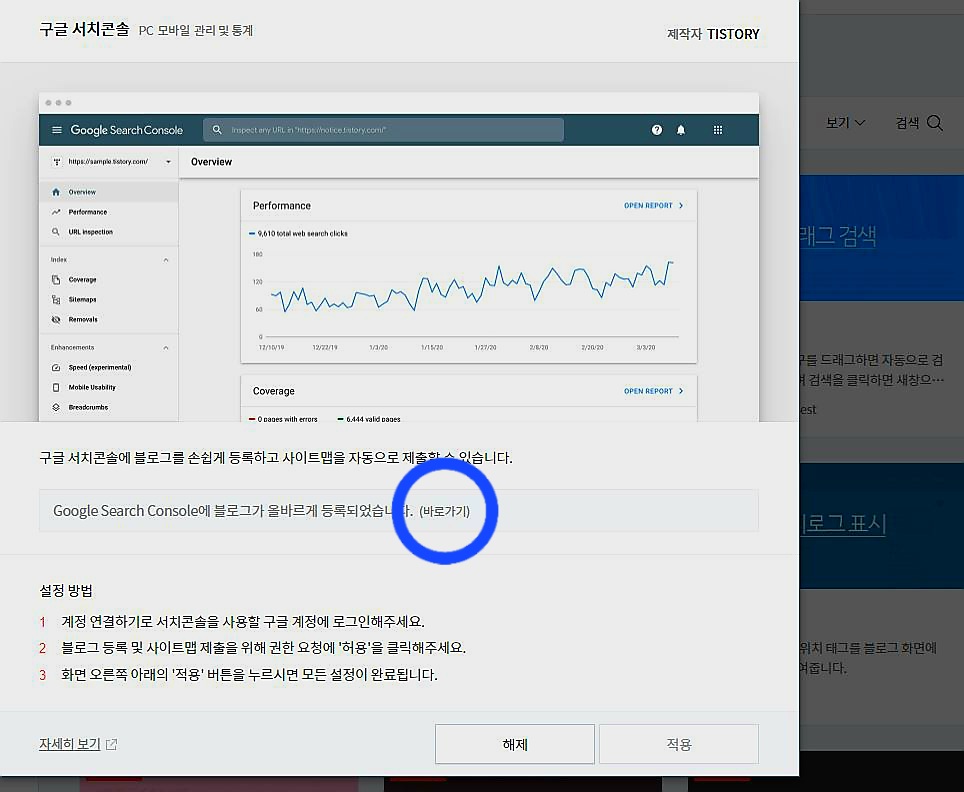
Task: Select Performance in preview sidebar
Action: [x=108, y=212]
